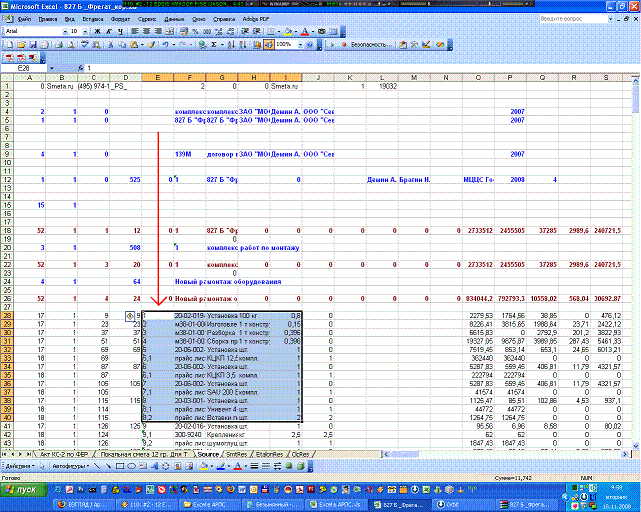Select the Oval shape on Drawing toolbar
The height and width of the screenshot is (512, 641).
click(x=133, y=466)
